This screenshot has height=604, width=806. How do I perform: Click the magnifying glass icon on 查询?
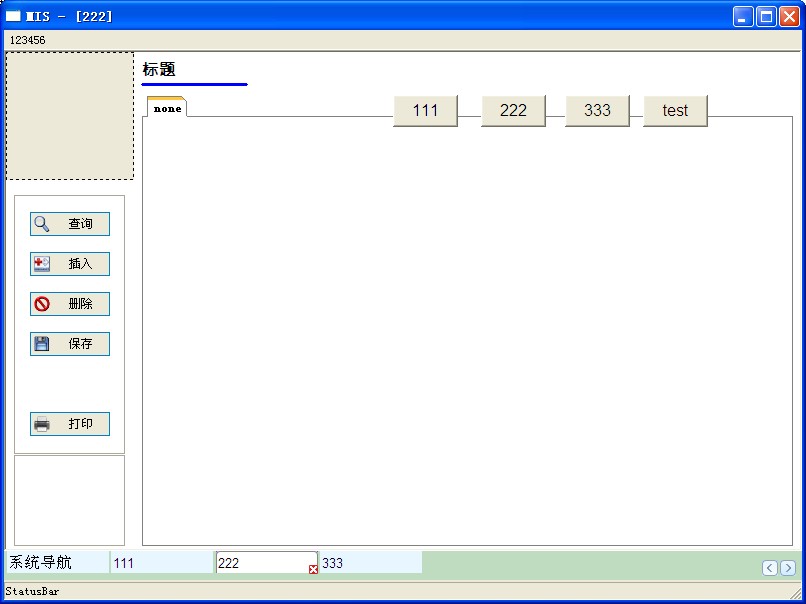click(x=42, y=224)
